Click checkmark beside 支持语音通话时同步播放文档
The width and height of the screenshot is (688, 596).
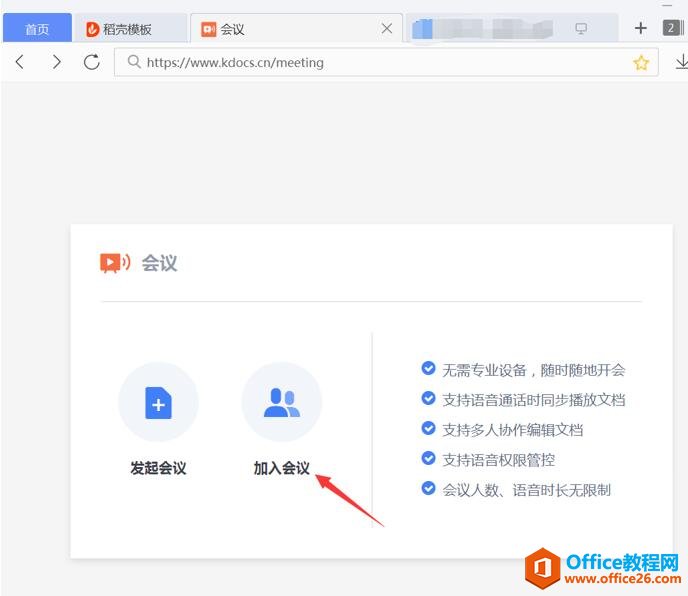(x=428, y=398)
